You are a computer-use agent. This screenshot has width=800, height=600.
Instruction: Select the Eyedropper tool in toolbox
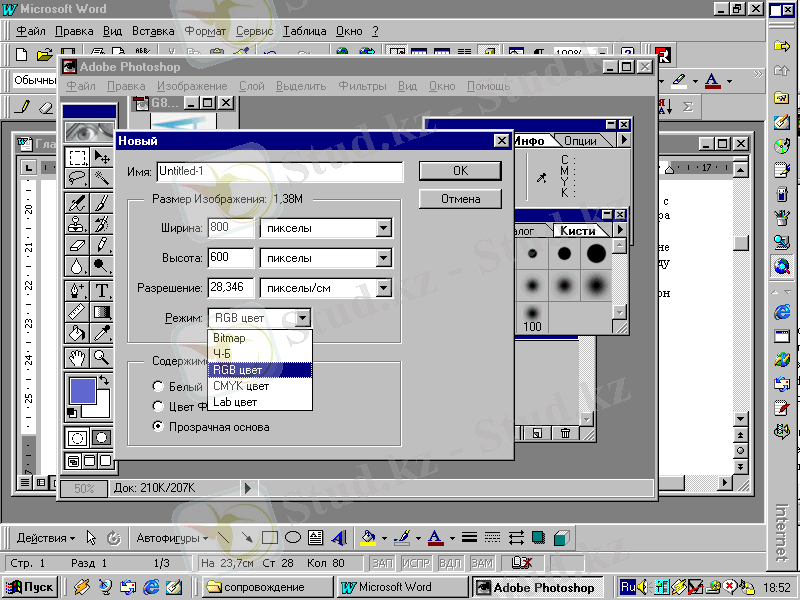tap(102, 334)
